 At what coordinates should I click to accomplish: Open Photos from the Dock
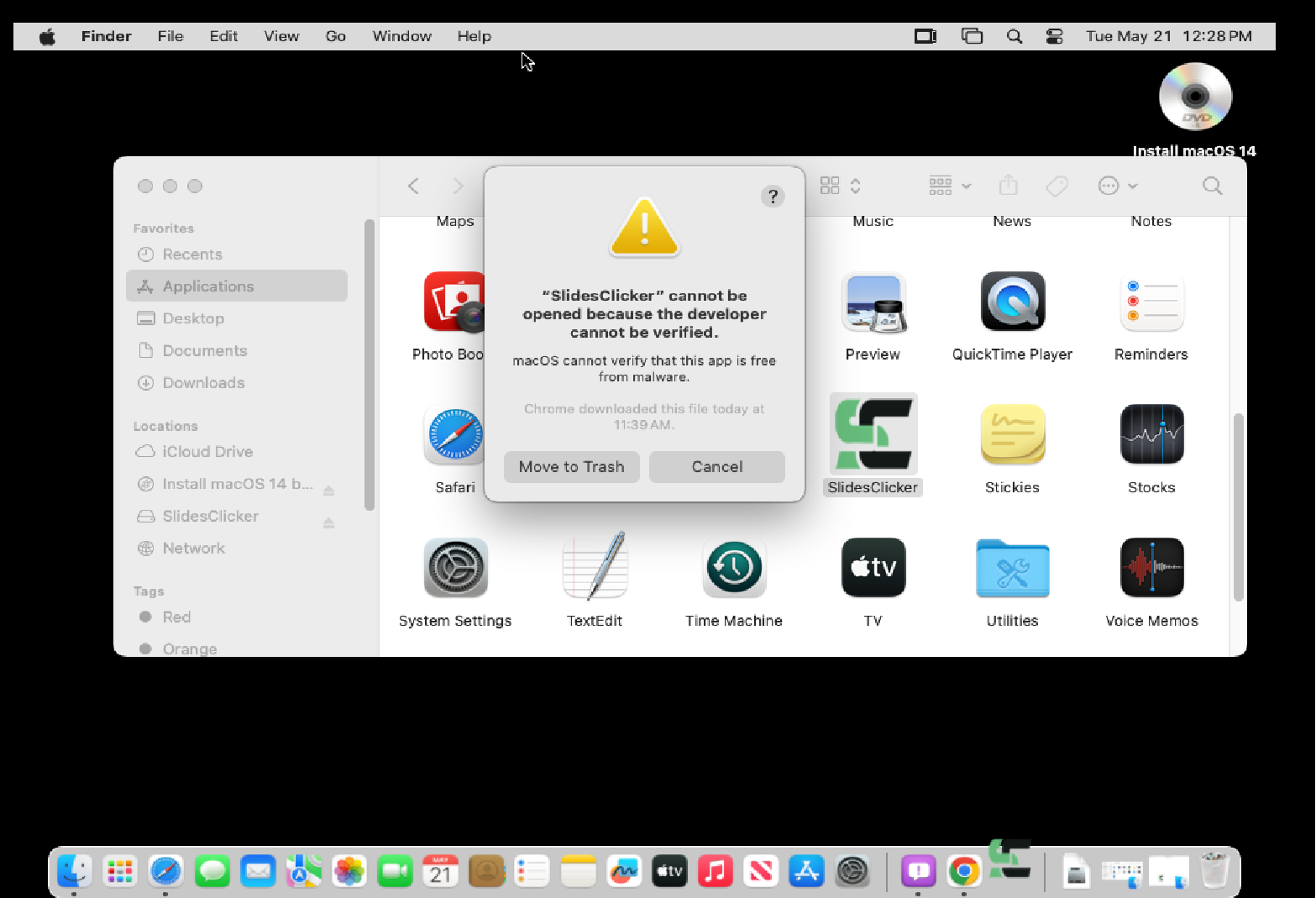coord(349,872)
